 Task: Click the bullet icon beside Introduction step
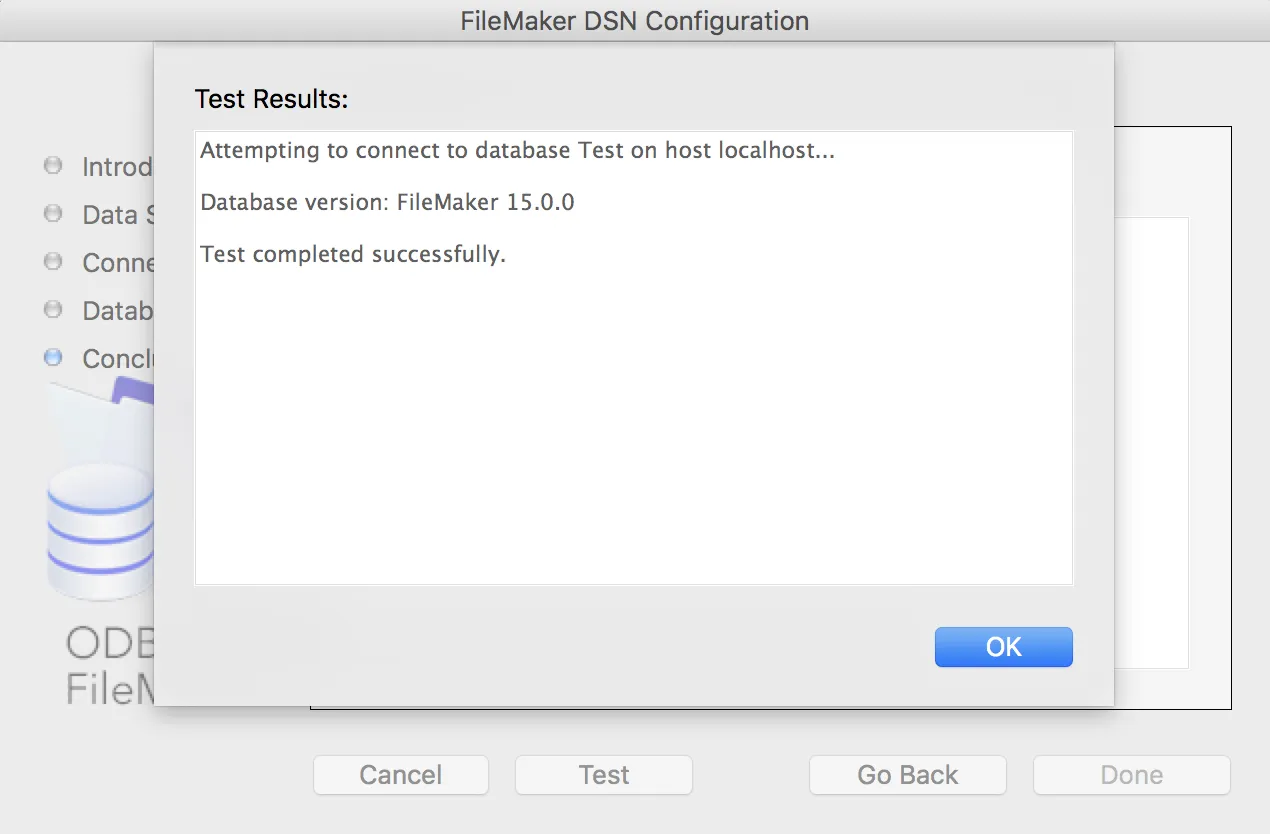53,166
